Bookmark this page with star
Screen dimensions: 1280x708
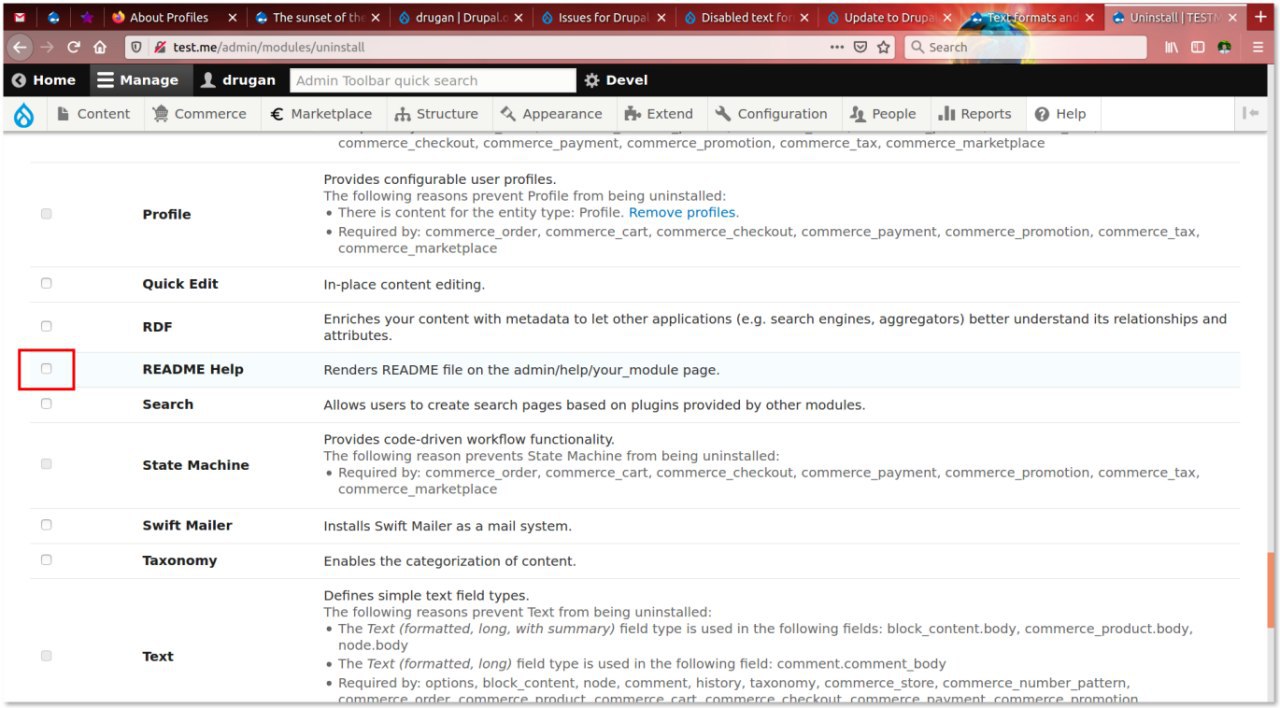click(884, 47)
